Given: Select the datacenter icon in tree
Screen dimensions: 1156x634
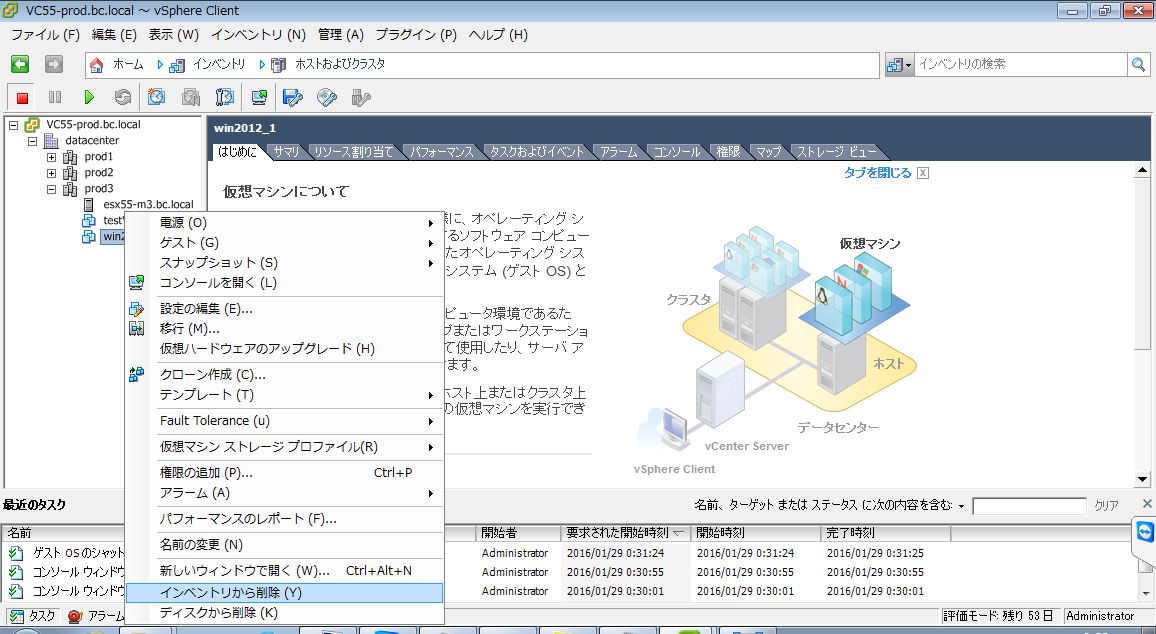Looking at the screenshot, I should (x=51, y=140).
